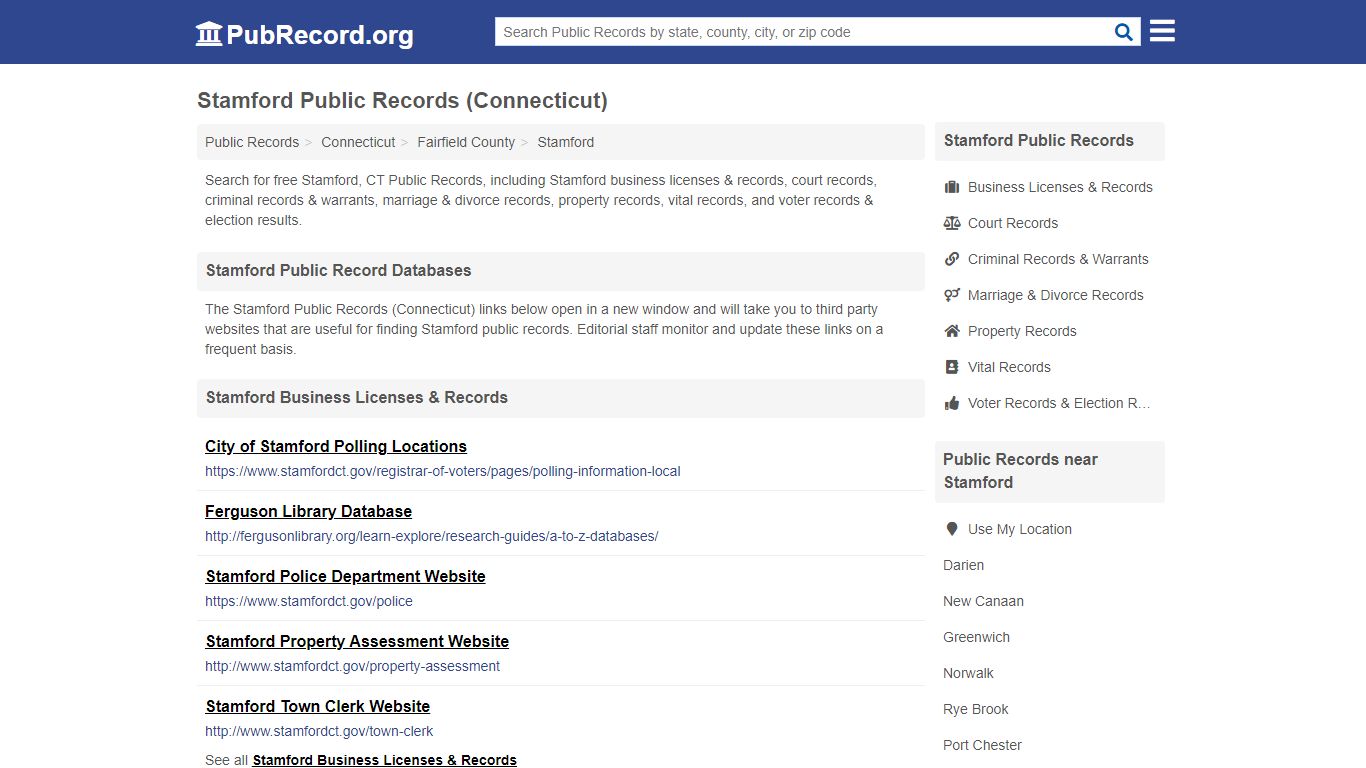Open Ferguson Library Database link
1366x768 pixels.
coord(308,511)
